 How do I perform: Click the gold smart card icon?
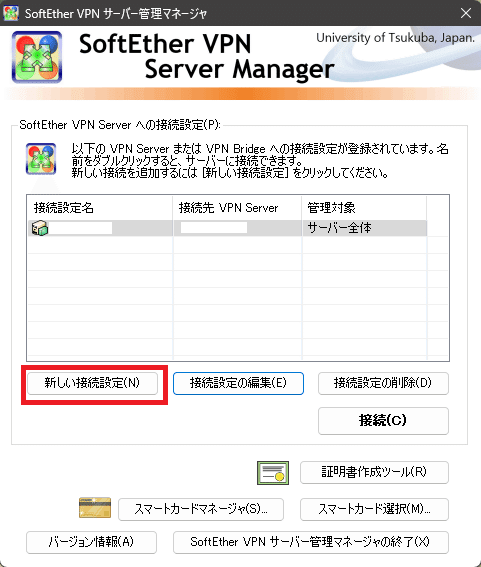(95, 508)
